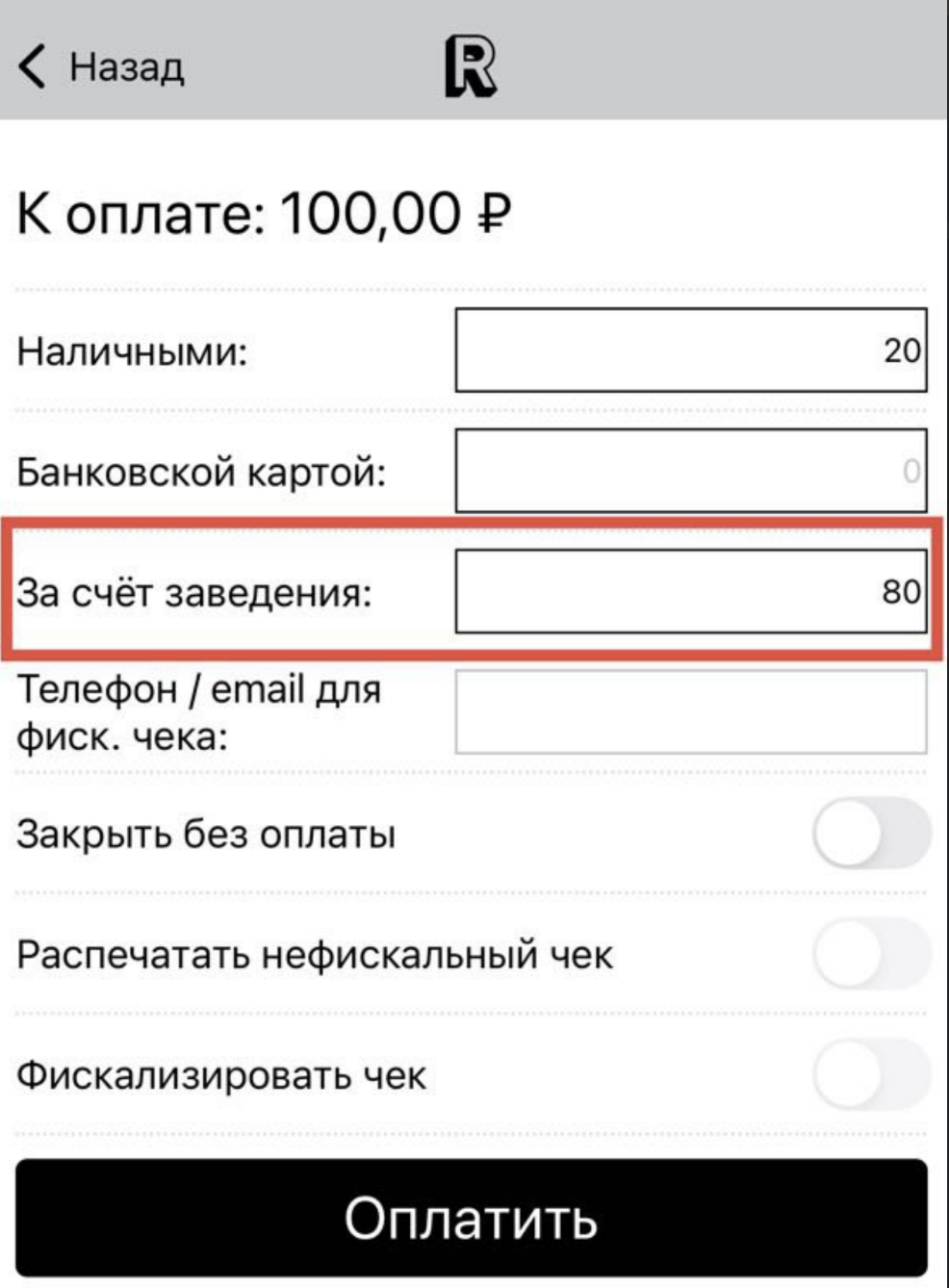Tap the "Закрыть без оплаты" label text
The height and width of the screenshot is (1288, 949).
tap(206, 835)
